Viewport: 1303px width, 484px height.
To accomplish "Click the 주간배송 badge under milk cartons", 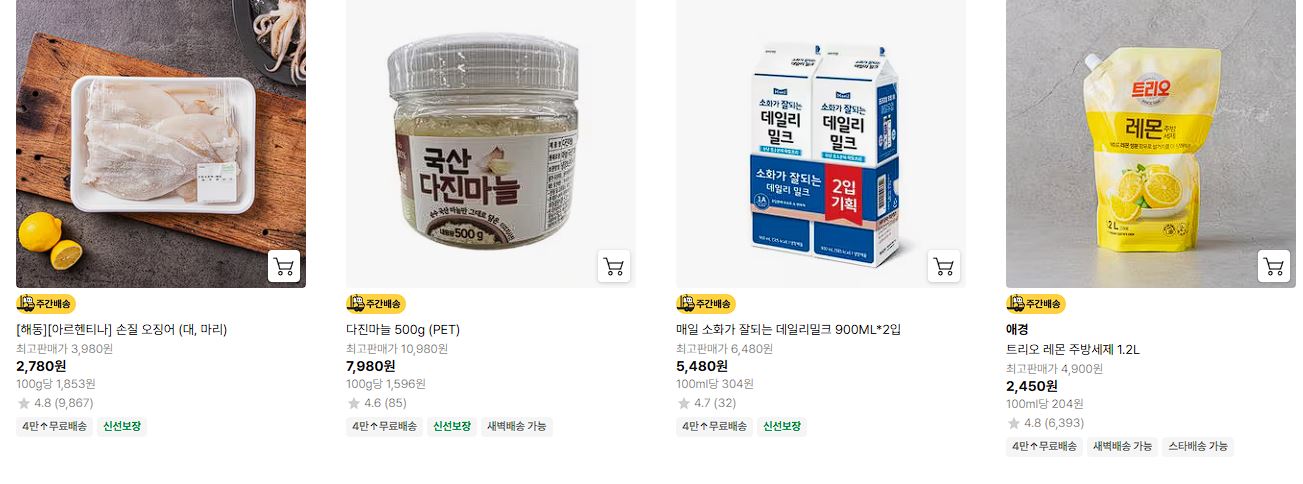I will click(x=706, y=304).
